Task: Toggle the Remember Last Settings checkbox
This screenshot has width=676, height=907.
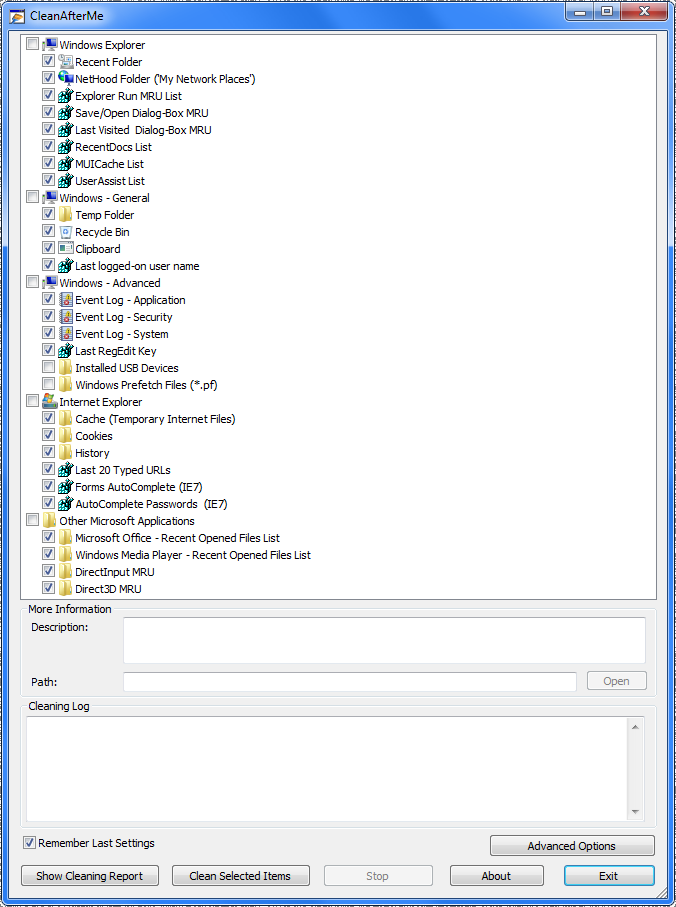Action: pyautogui.click(x=29, y=843)
